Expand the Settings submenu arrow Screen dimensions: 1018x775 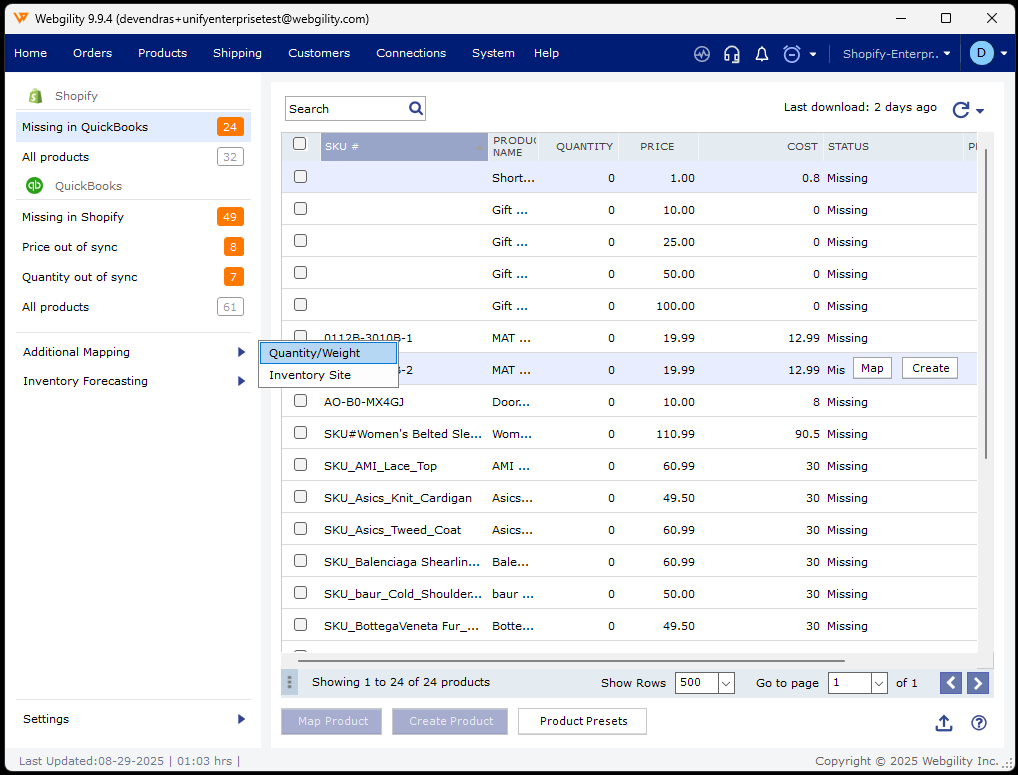tap(241, 719)
